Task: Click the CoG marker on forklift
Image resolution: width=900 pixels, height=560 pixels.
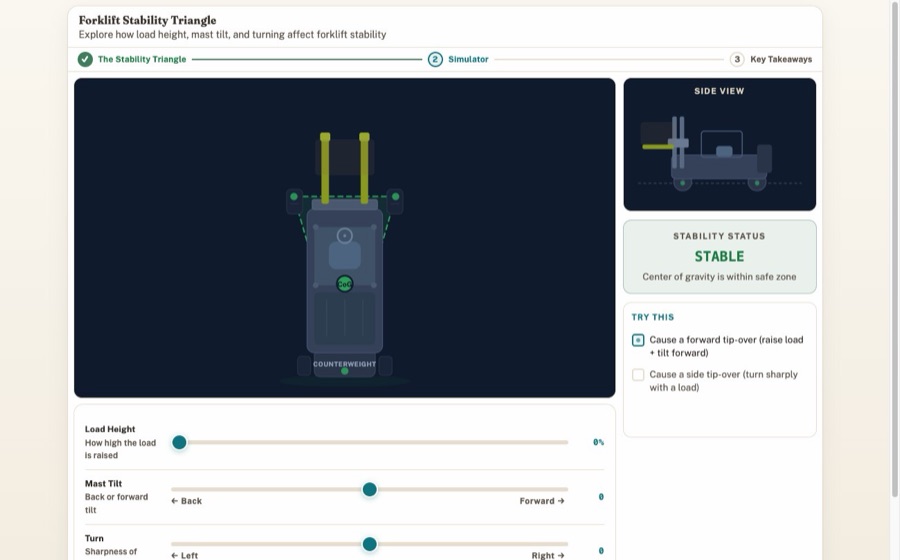Action: click(x=344, y=284)
